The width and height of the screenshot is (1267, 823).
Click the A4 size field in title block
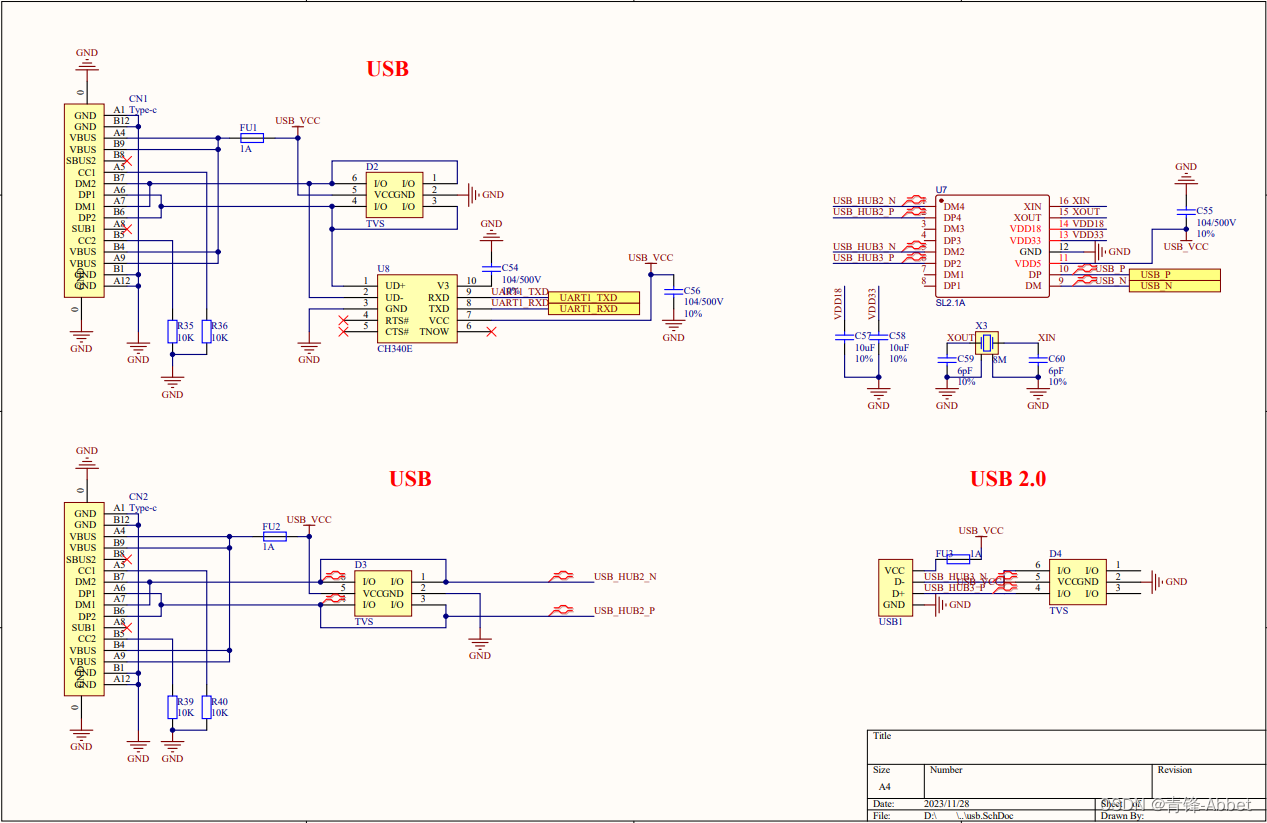coord(884,786)
